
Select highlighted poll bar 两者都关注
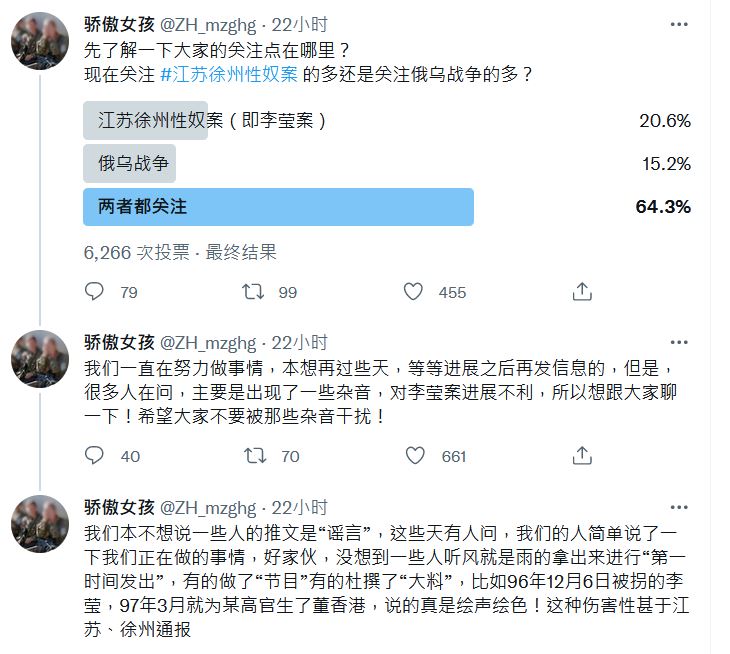[278, 207]
